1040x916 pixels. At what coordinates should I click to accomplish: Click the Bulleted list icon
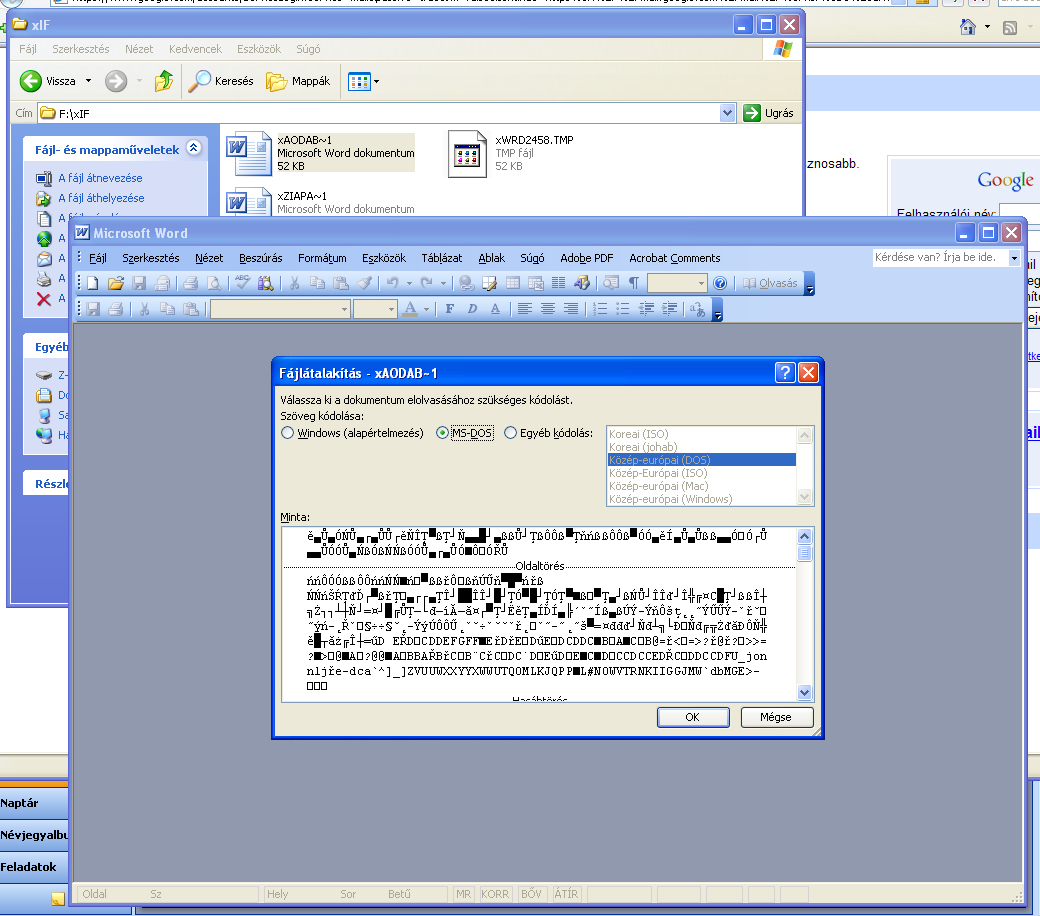tap(623, 308)
